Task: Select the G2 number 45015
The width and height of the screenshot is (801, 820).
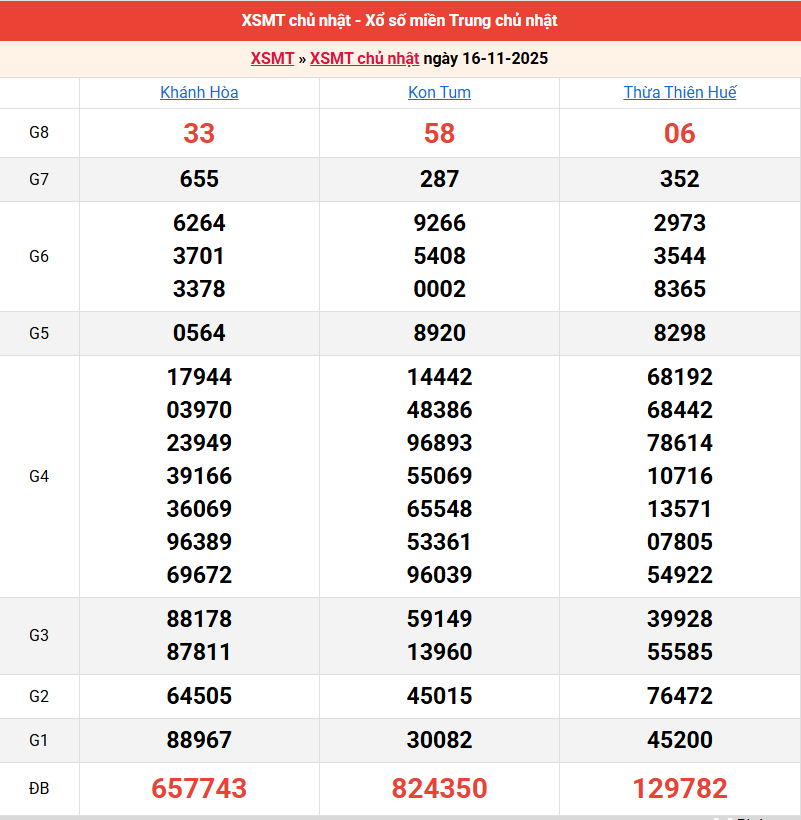Action: 439,696
